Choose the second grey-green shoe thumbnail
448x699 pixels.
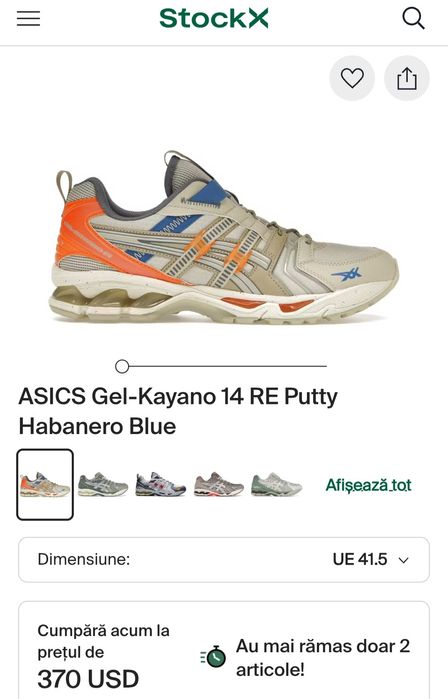click(103, 485)
